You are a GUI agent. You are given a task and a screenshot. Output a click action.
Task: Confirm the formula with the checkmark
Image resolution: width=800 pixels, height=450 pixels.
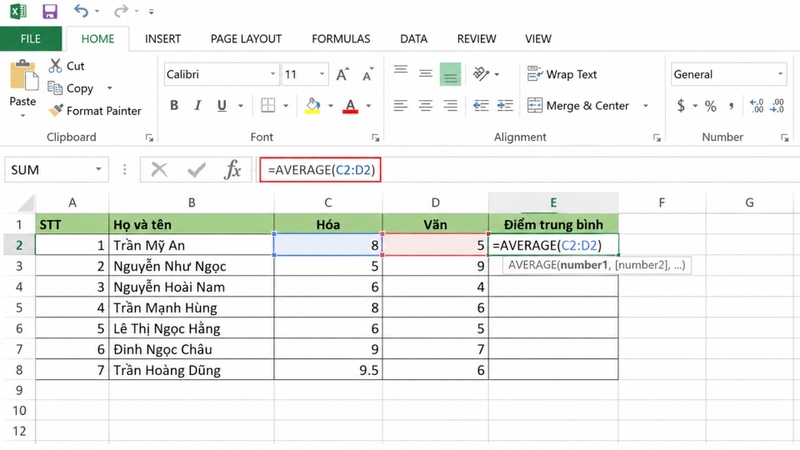tap(196, 170)
